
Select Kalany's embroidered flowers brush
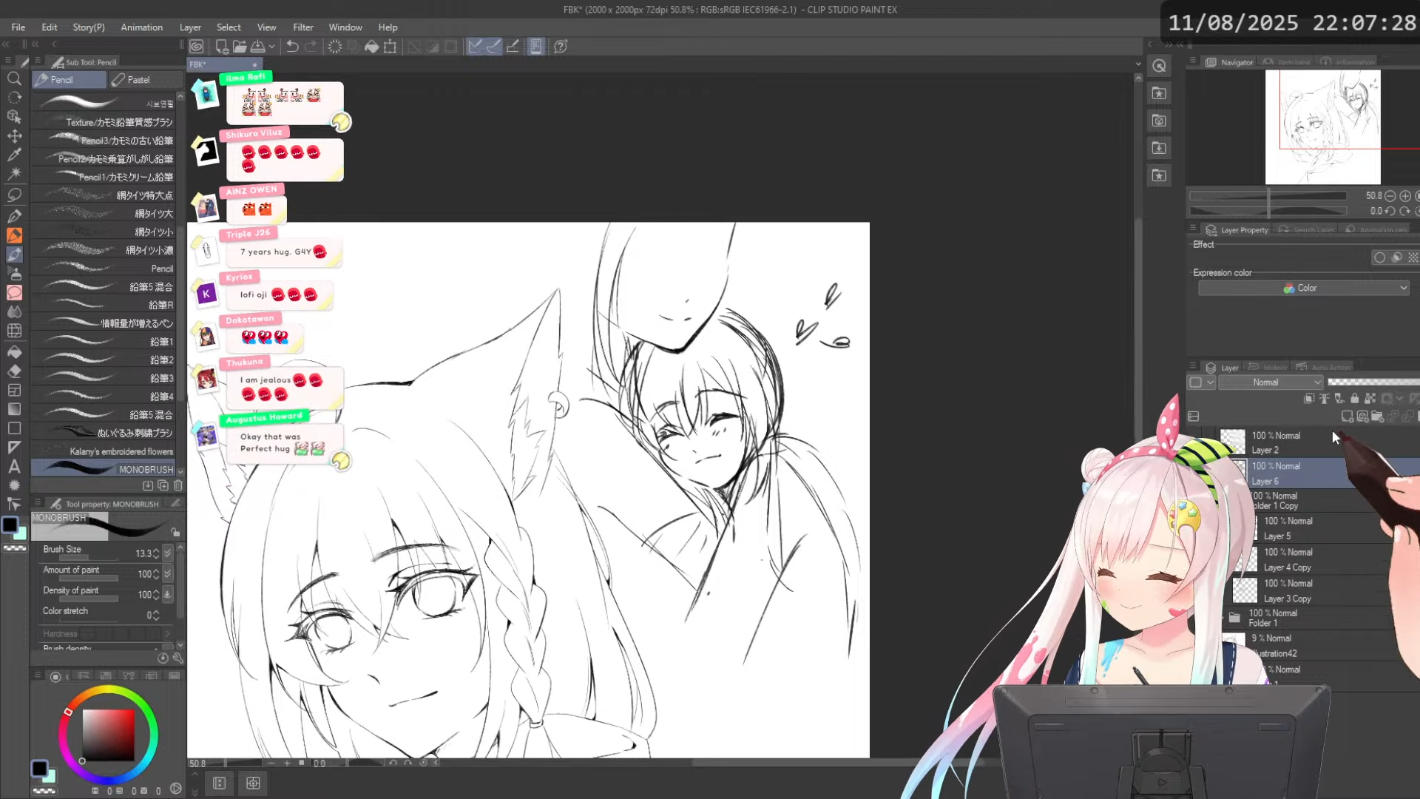point(104,451)
